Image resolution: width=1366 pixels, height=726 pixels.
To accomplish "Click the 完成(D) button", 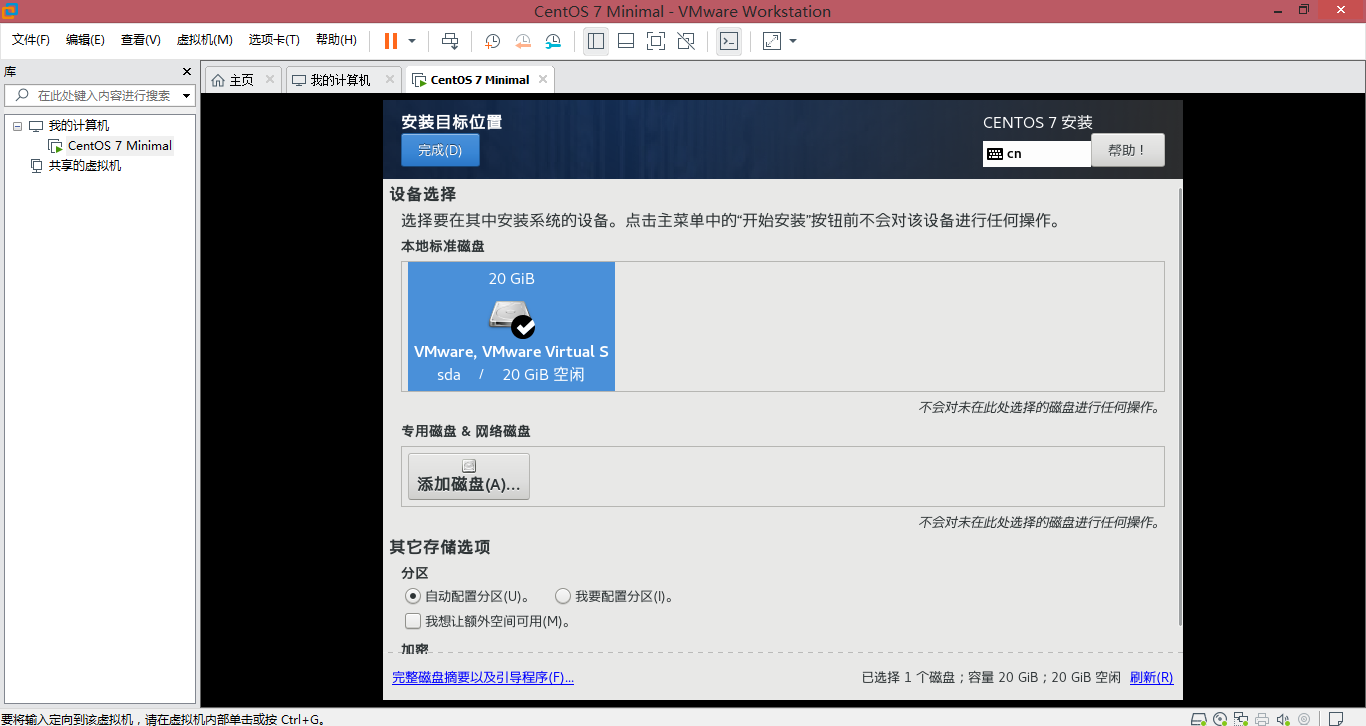I will (x=440, y=150).
